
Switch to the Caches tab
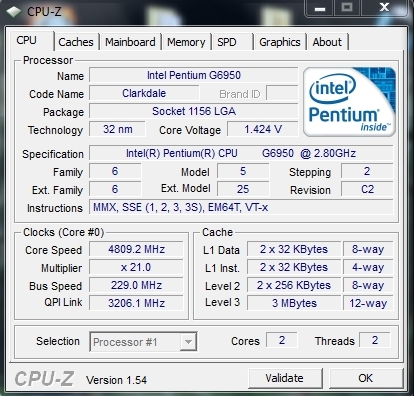click(76, 42)
